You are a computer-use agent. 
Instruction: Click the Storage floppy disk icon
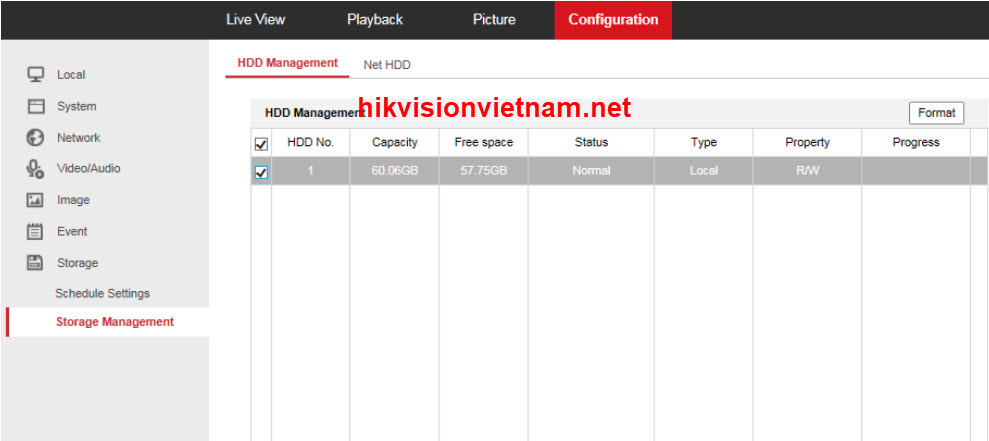35,262
